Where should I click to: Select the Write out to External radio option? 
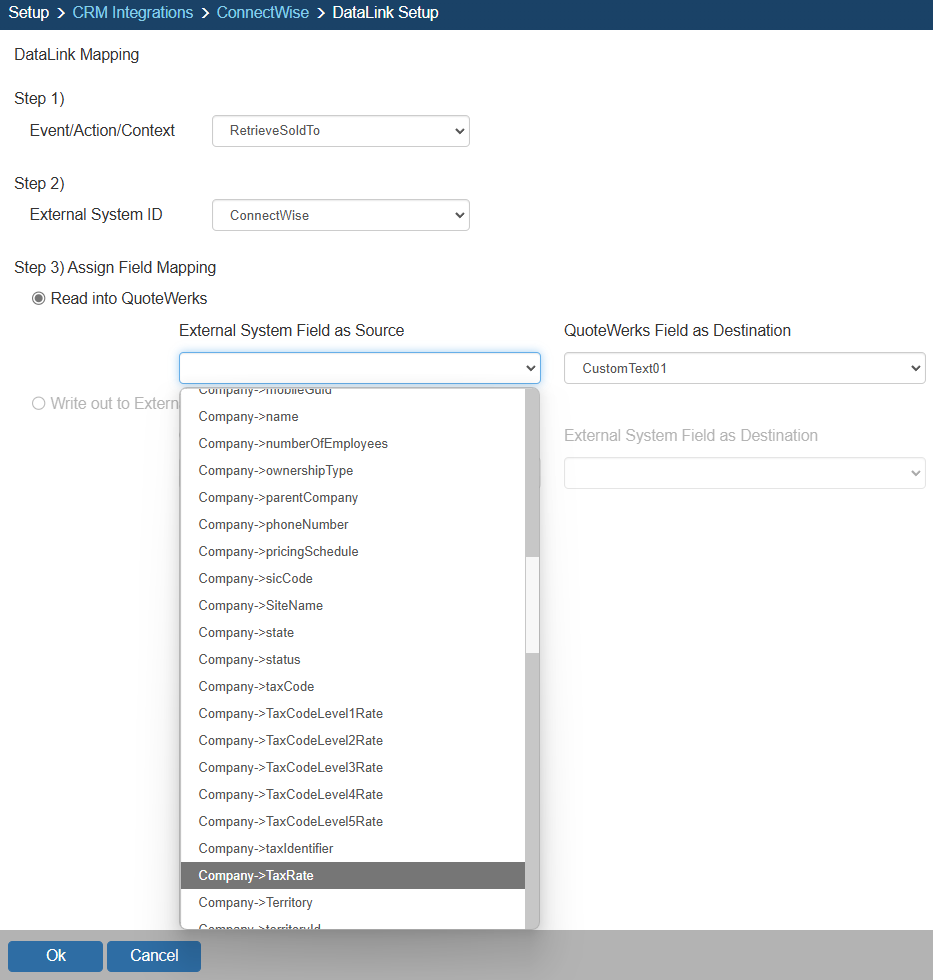(x=39, y=403)
